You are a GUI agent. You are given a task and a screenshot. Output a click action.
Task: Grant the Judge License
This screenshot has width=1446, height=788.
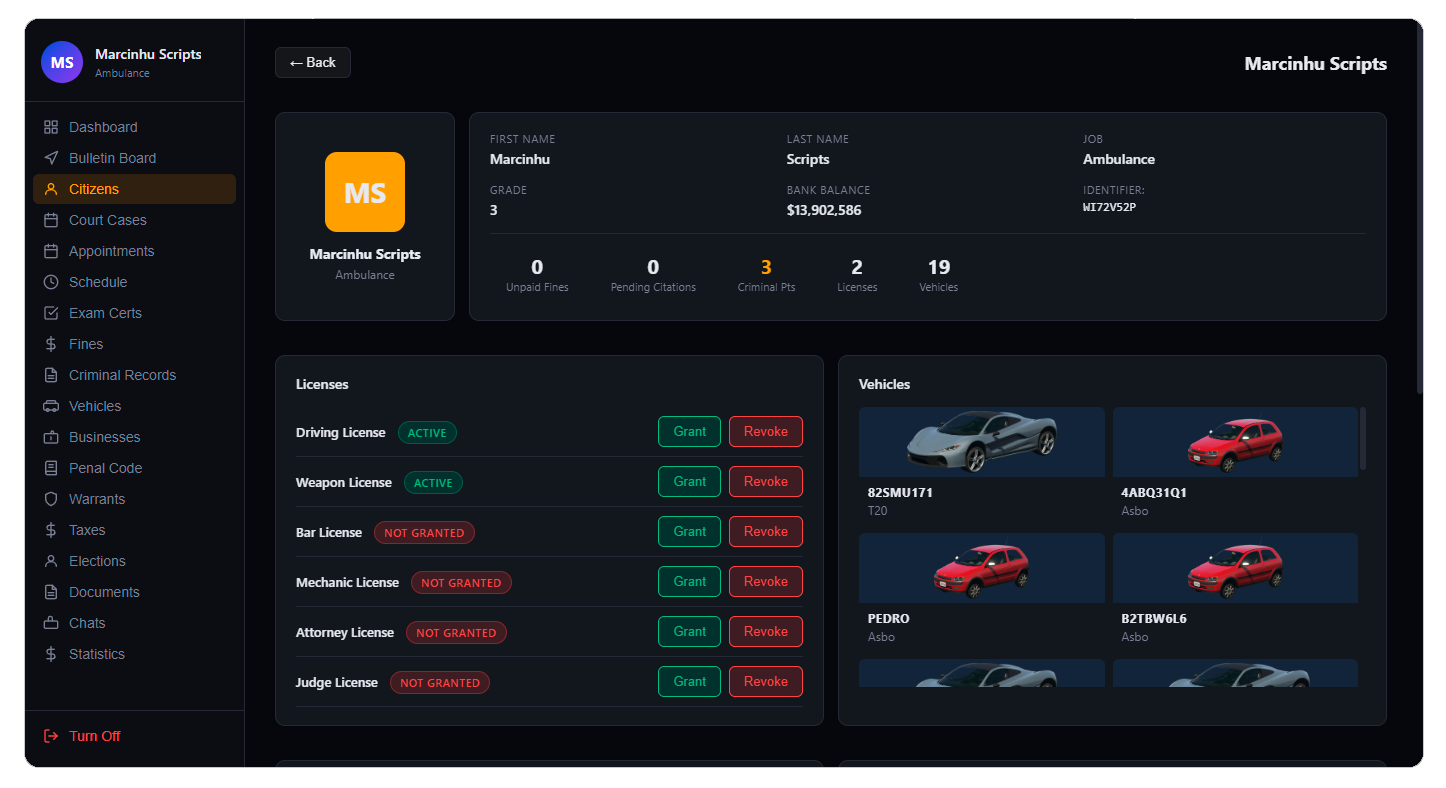[x=689, y=682]
